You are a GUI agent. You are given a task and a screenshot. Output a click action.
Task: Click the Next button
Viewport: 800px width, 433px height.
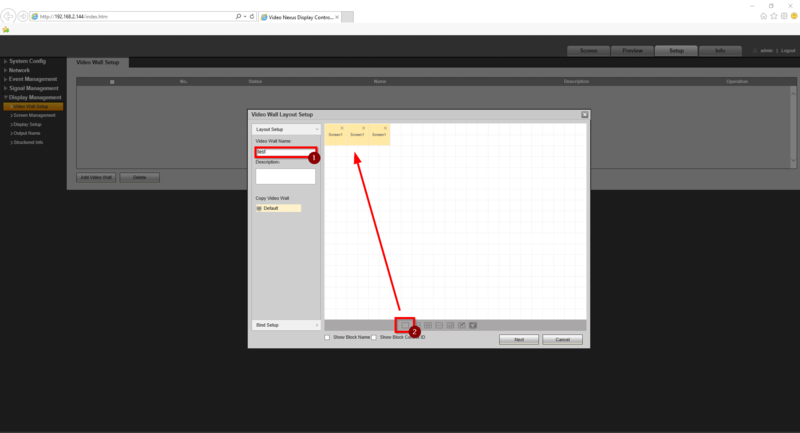tap(519, 340)
